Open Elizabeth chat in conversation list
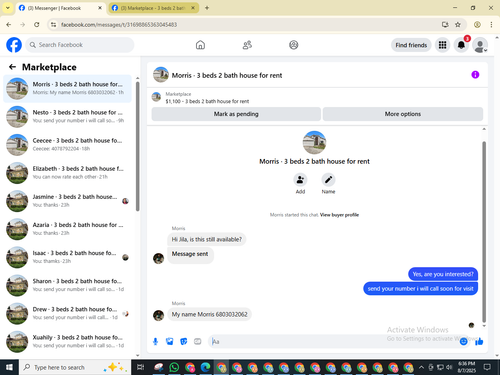 (67, 173)
